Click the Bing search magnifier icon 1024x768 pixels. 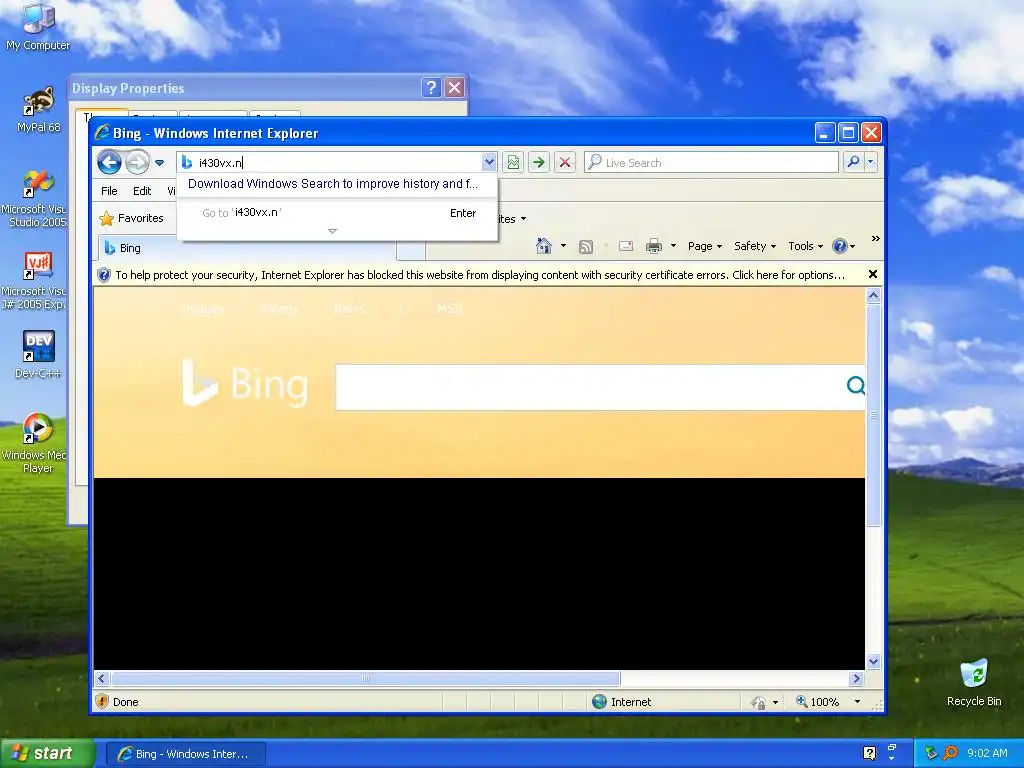[856, 386]
